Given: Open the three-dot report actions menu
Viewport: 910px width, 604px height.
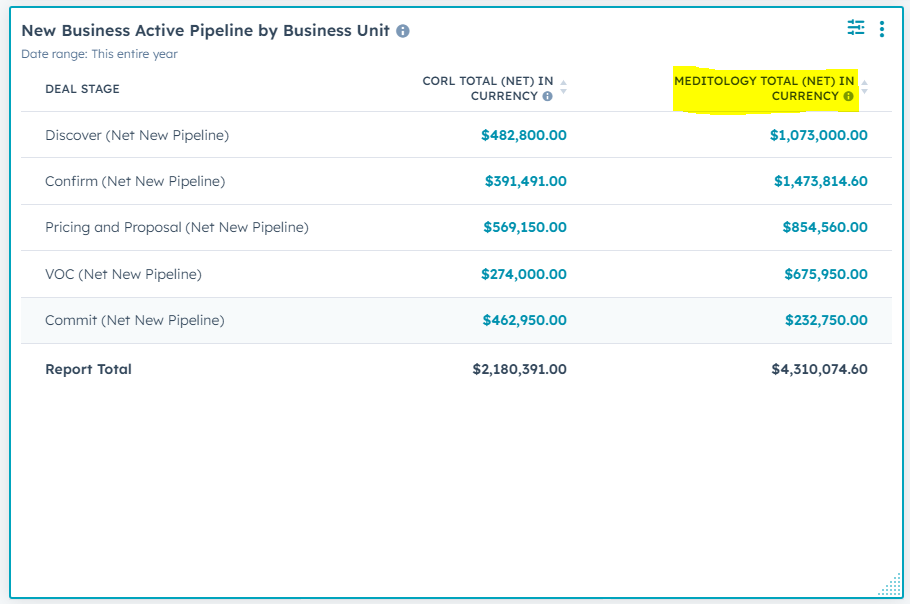Looking at the screenshot, I should click(882, 29).
